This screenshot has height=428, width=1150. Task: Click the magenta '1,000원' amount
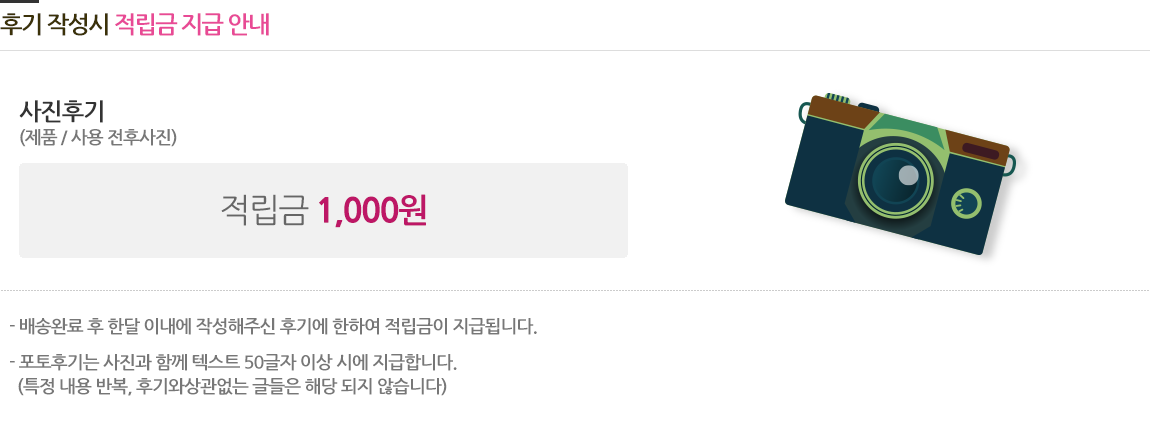pos(372,210)
